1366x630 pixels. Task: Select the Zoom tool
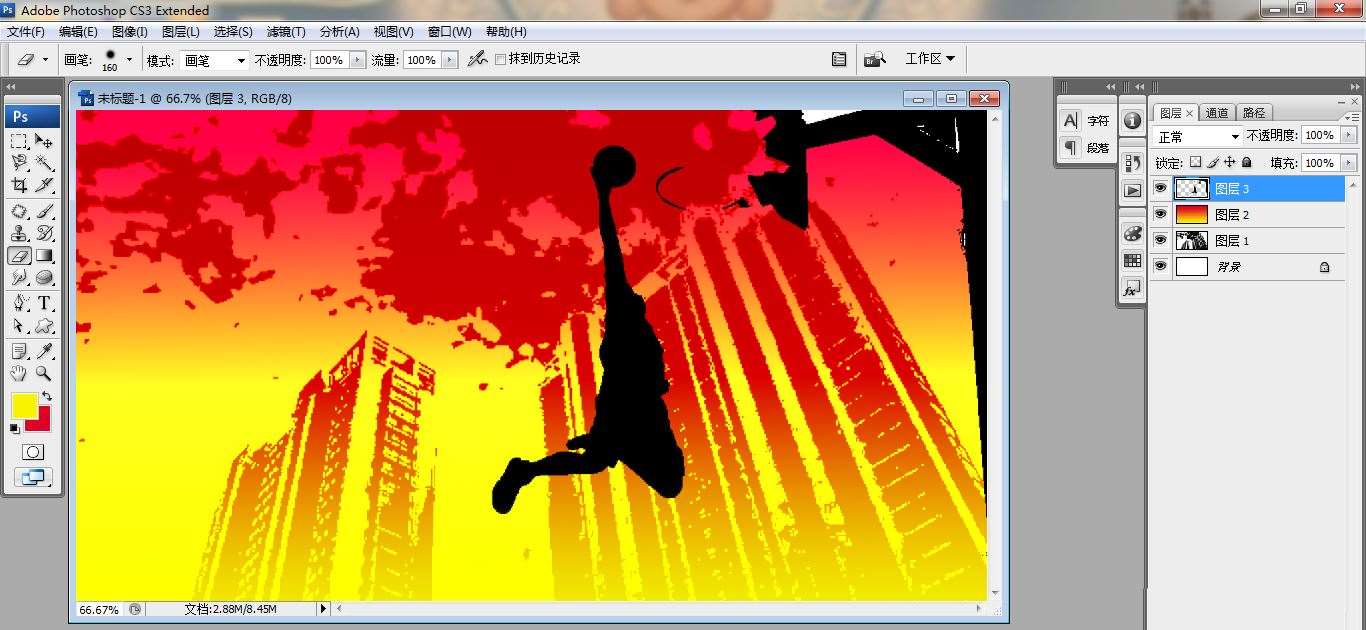pyautogui.click(x=44, y=373)
